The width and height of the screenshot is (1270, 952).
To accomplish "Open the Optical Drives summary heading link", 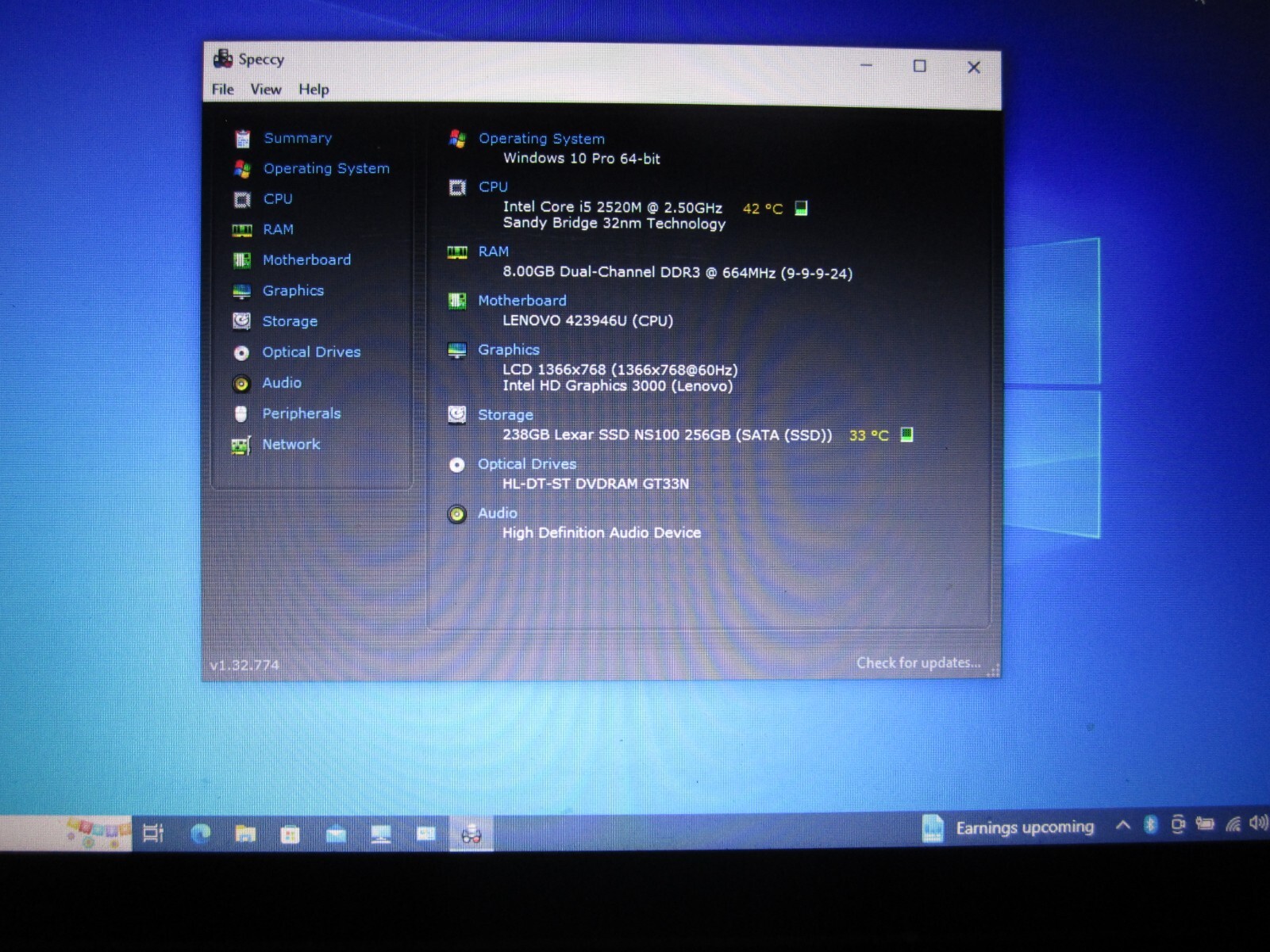I will (527, 464).
